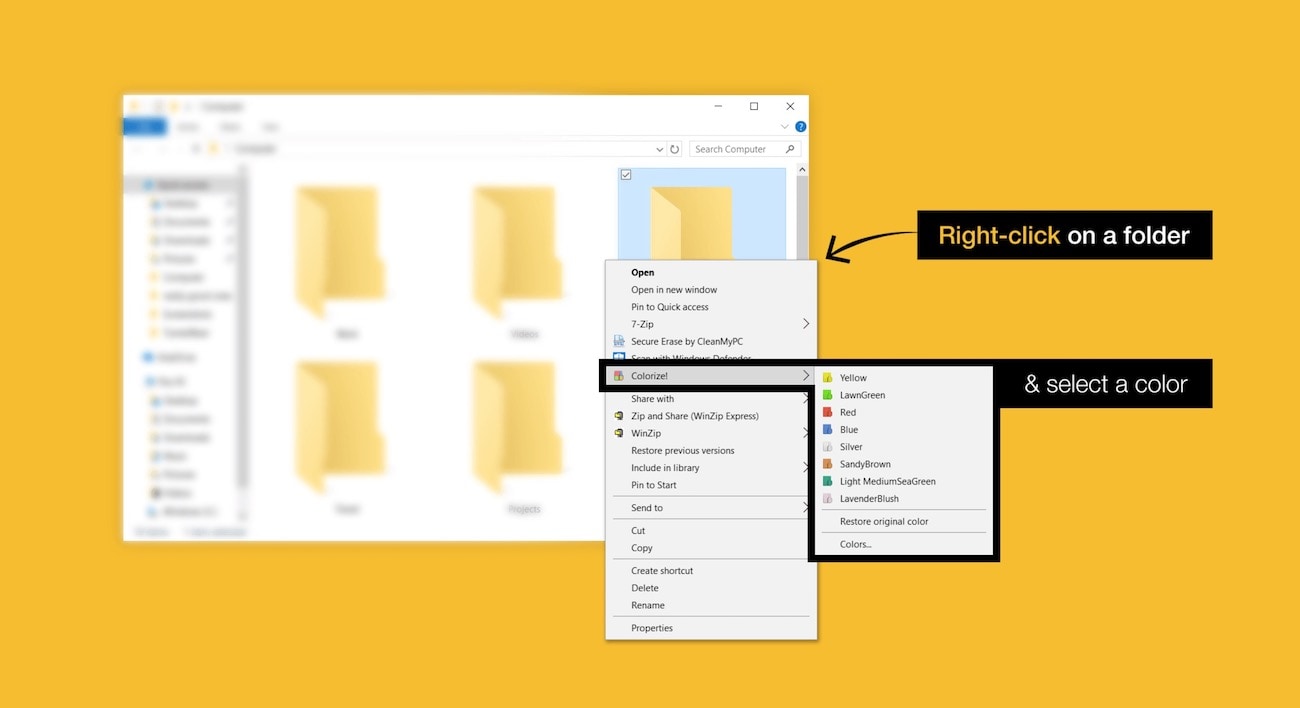Viewport: 1300px width, 708px height.
Task: Select the Red folder icon in the submenu
Action: coord(827,412)
